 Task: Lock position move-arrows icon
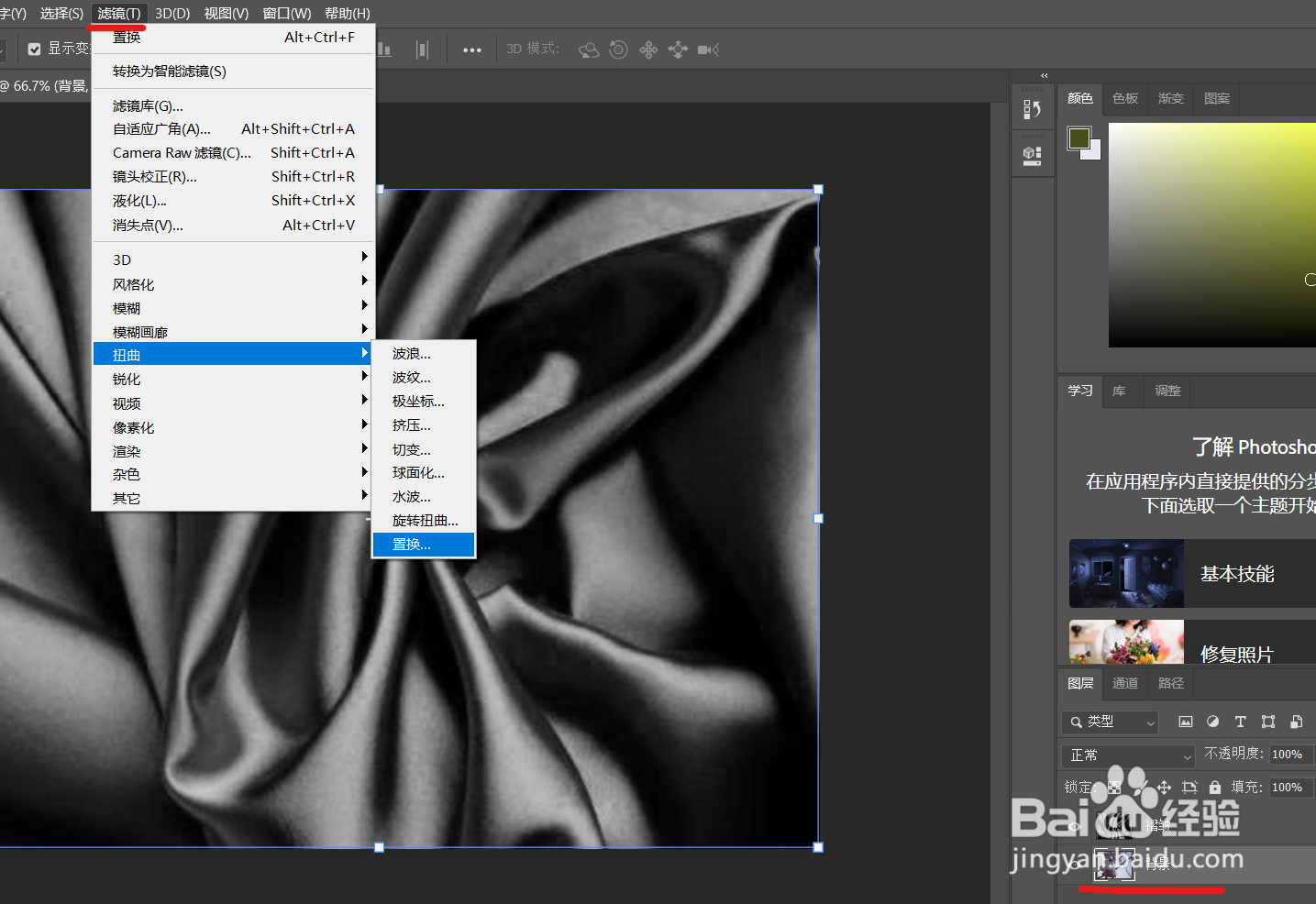coord(1164,787)
